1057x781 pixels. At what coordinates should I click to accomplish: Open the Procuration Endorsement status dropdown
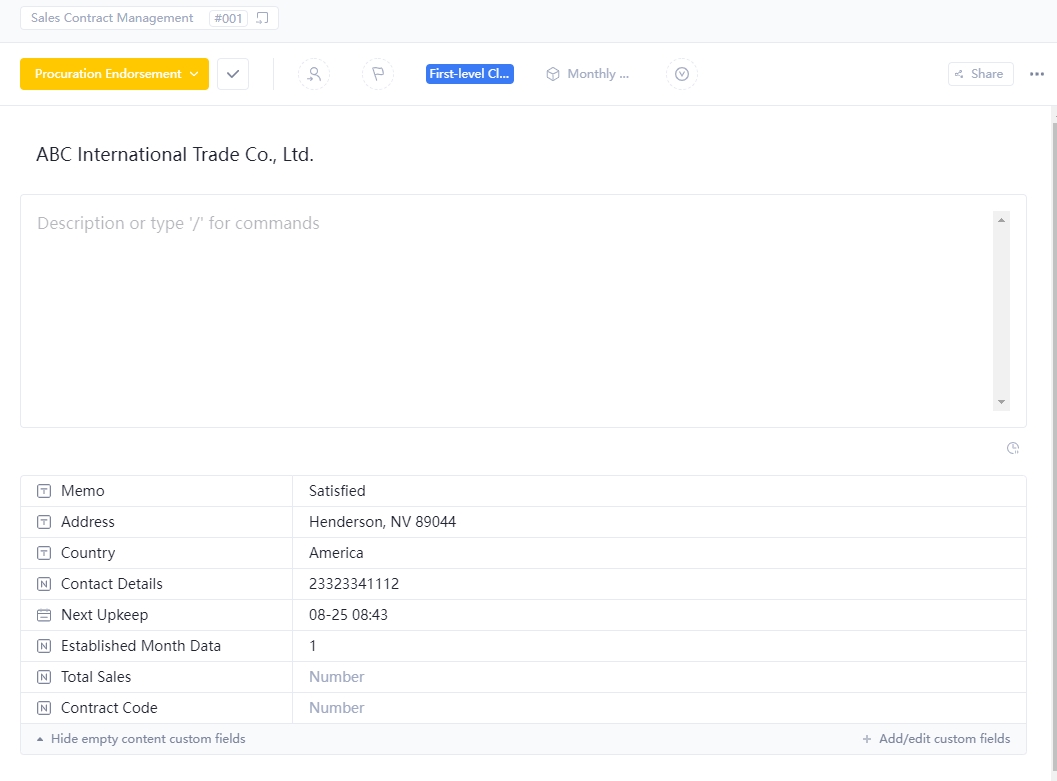pyautogui.click(x=113, y=73)
